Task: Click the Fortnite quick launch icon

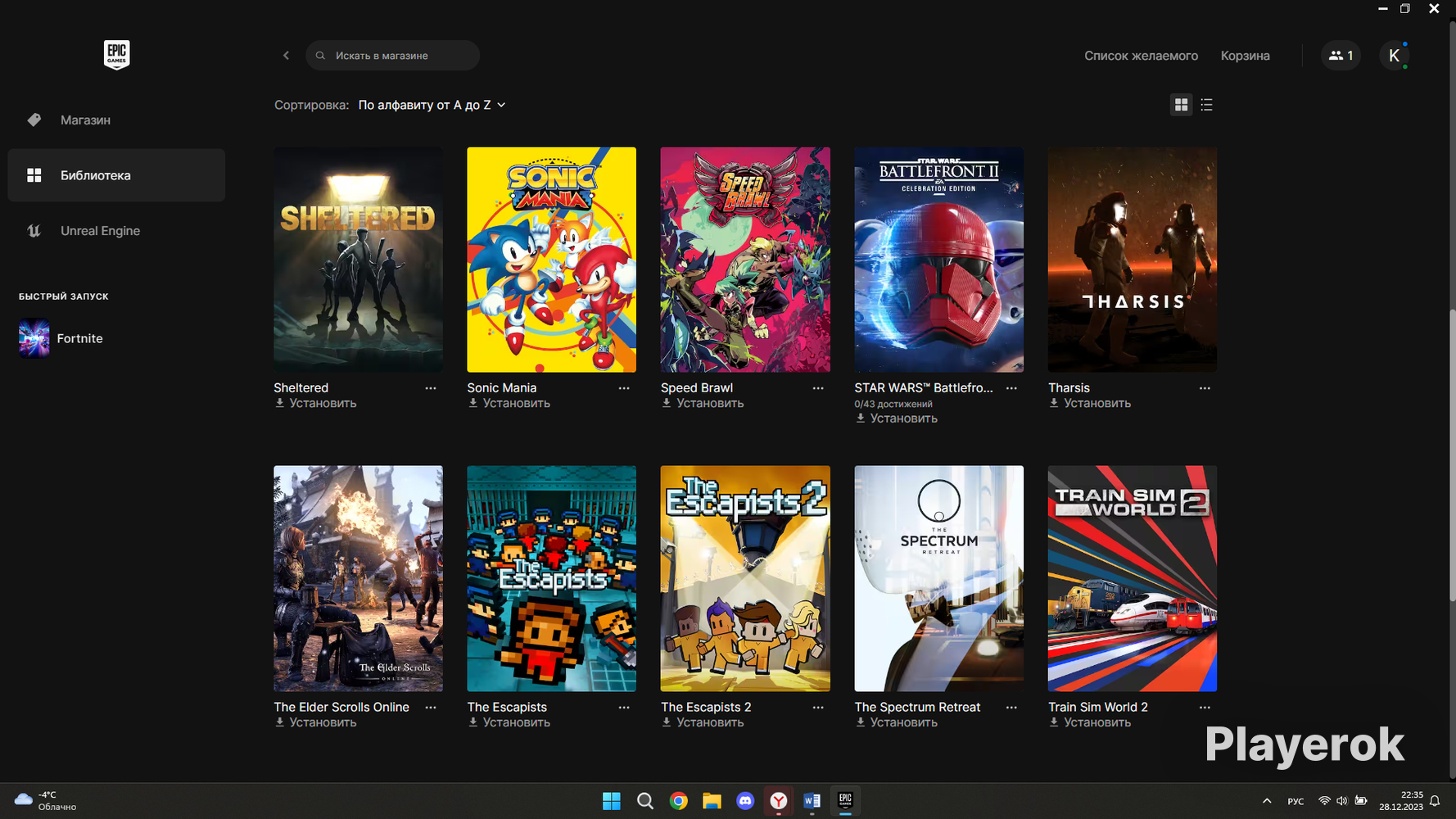Action: (34, 338)
